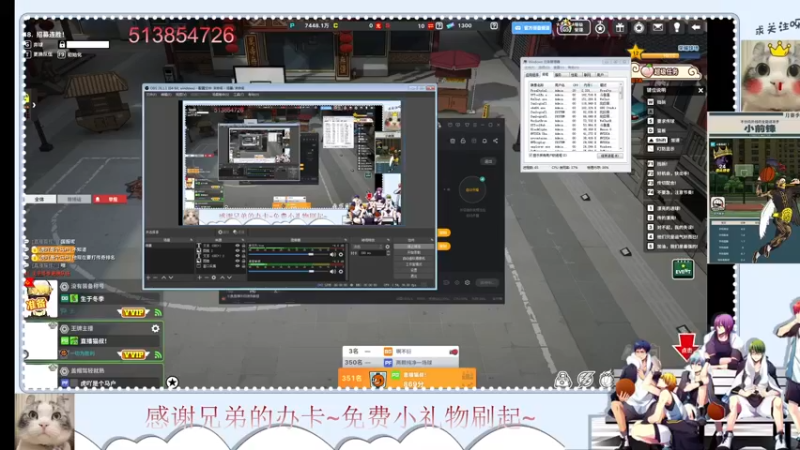This screenshot has height=450, width=800.
Task: Click the star badge icon beside the player list
Action: pos(172,382)
